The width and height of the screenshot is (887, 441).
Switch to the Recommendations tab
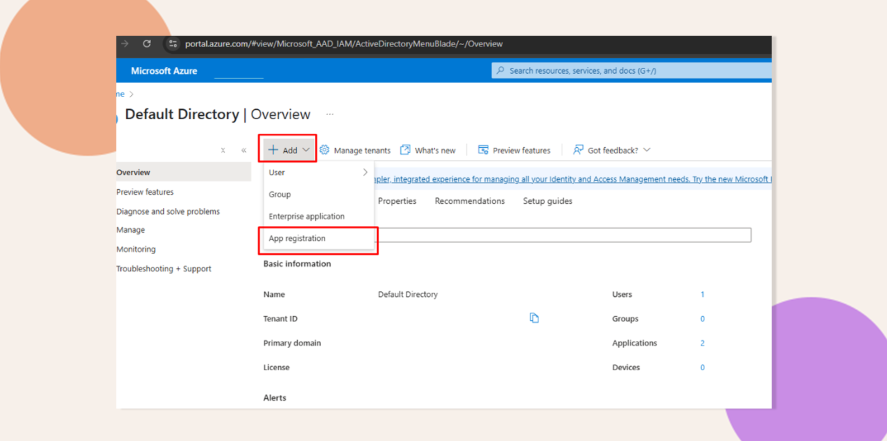coord(470,201)
